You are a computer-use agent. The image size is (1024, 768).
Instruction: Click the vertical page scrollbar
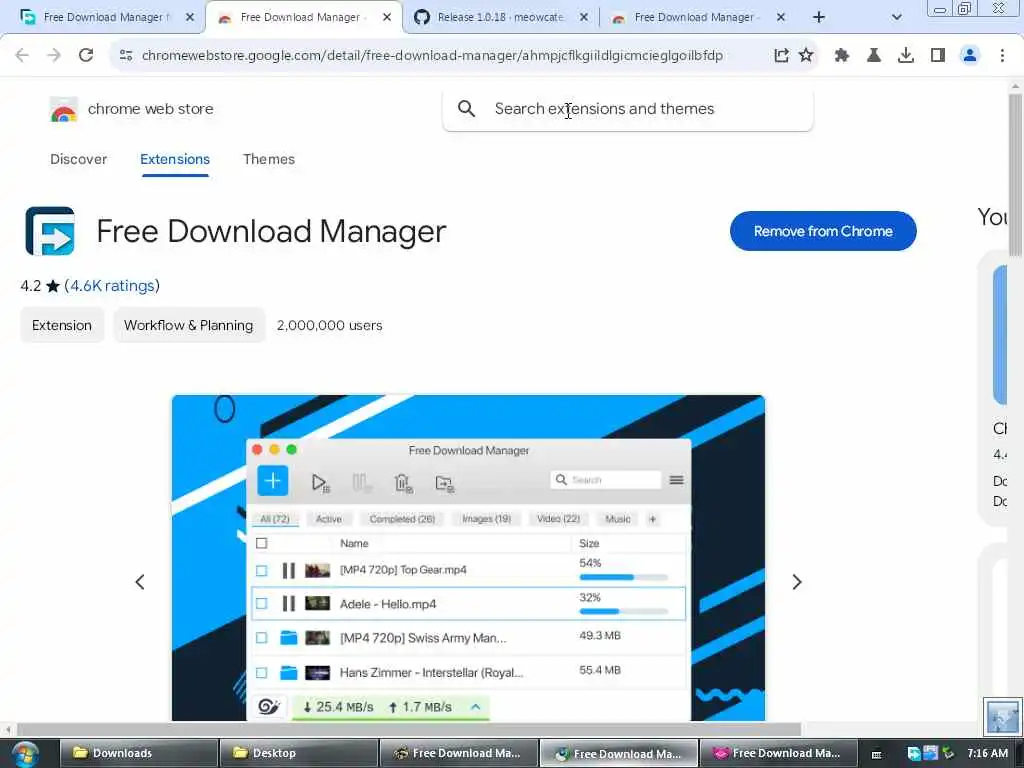click(x=1015, y=175)
